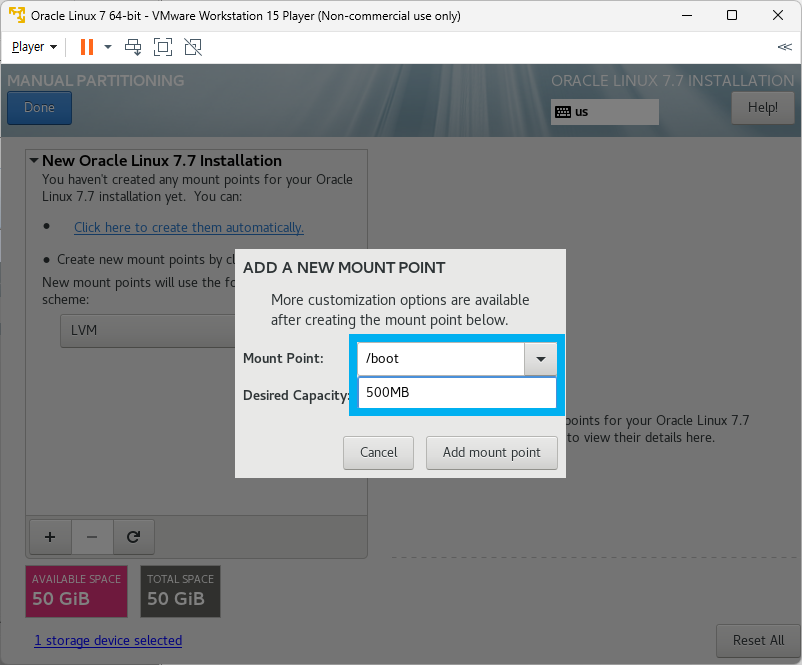Screen dimensions: 802x665
Task: Click the Desired Capacity field showing 500MB
Action: 457,393
